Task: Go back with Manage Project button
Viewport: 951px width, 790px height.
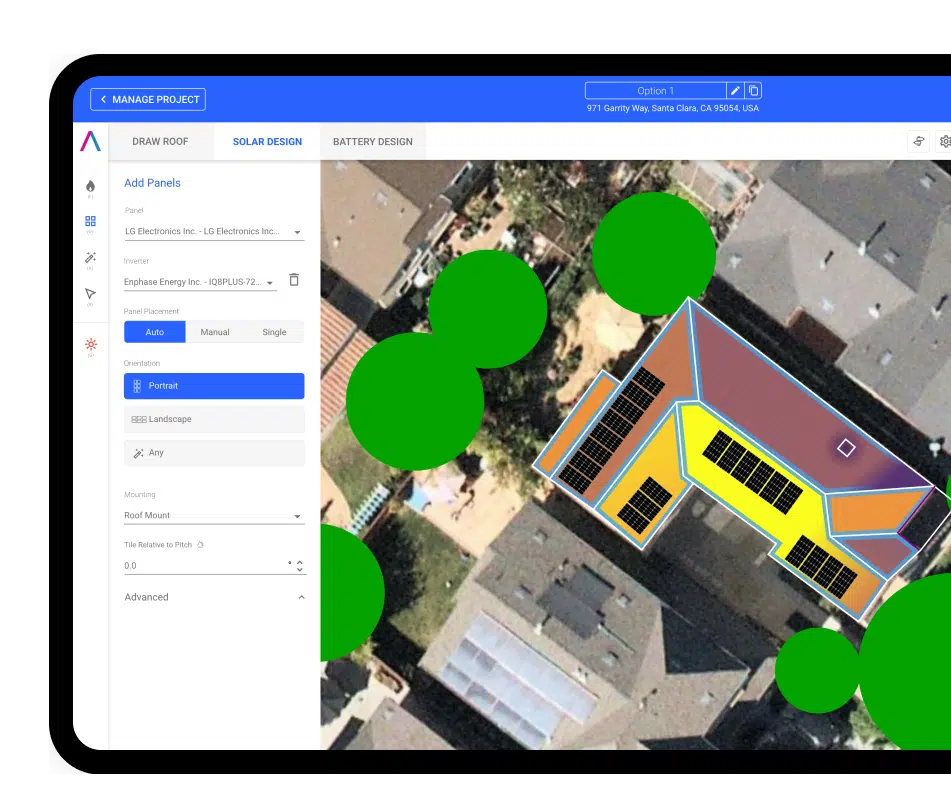Action: (x=148, y=99)
